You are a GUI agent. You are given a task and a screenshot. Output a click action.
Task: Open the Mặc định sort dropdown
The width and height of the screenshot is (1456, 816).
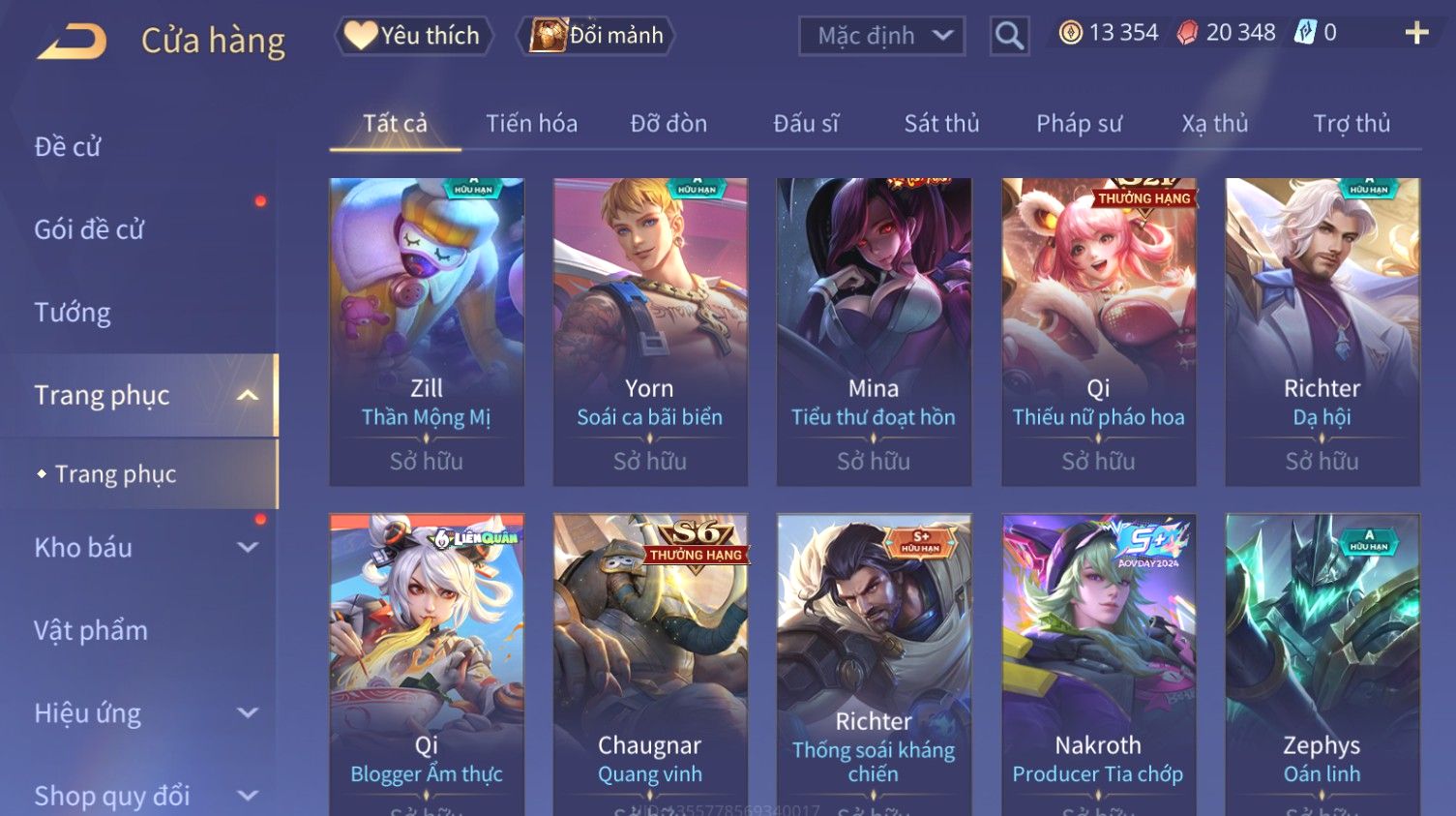tap(881, 36)
